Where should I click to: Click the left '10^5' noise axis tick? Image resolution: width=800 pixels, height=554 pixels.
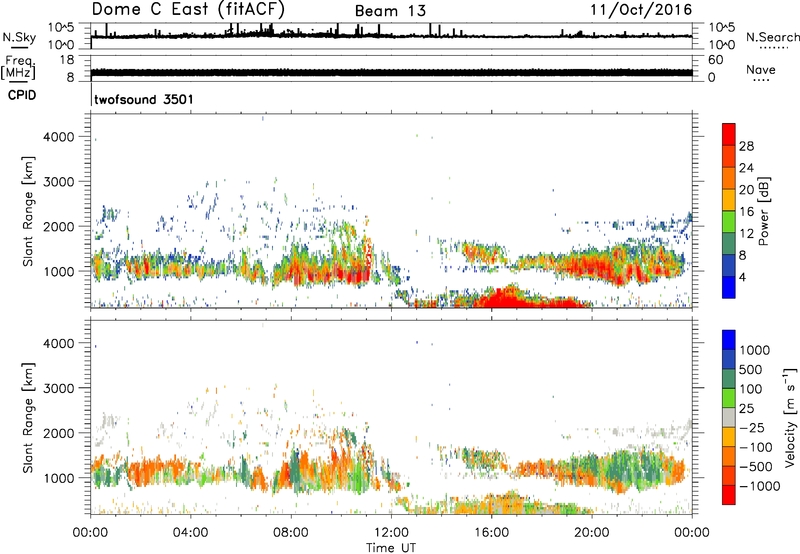pyautogui.click(x=61, y=27)
